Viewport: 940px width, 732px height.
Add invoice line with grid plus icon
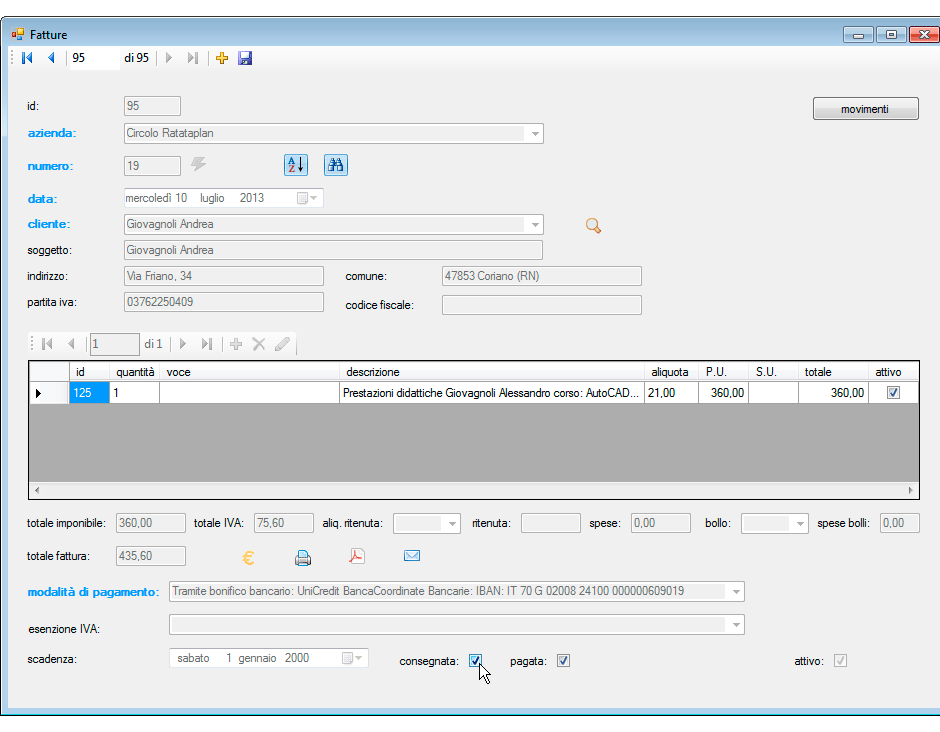pyautogui.click(x=236, y=344)
